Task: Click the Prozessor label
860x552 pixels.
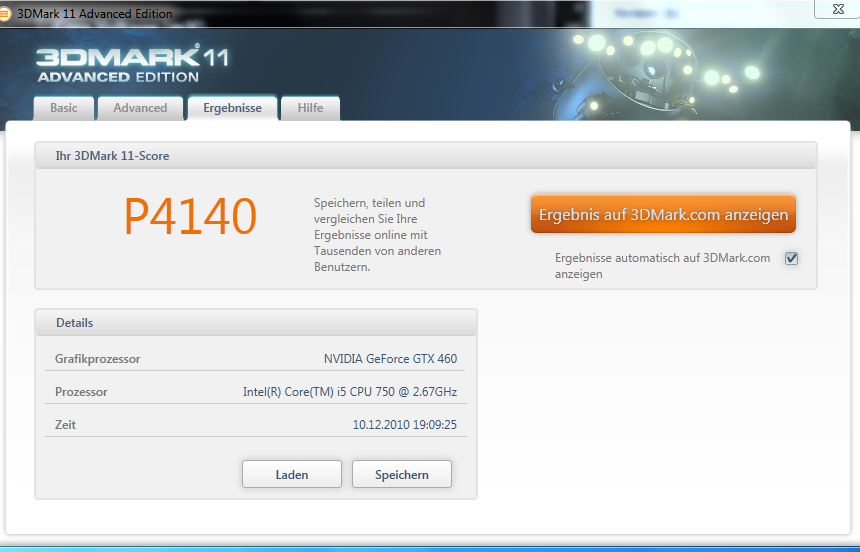Action: pos(81,392)
